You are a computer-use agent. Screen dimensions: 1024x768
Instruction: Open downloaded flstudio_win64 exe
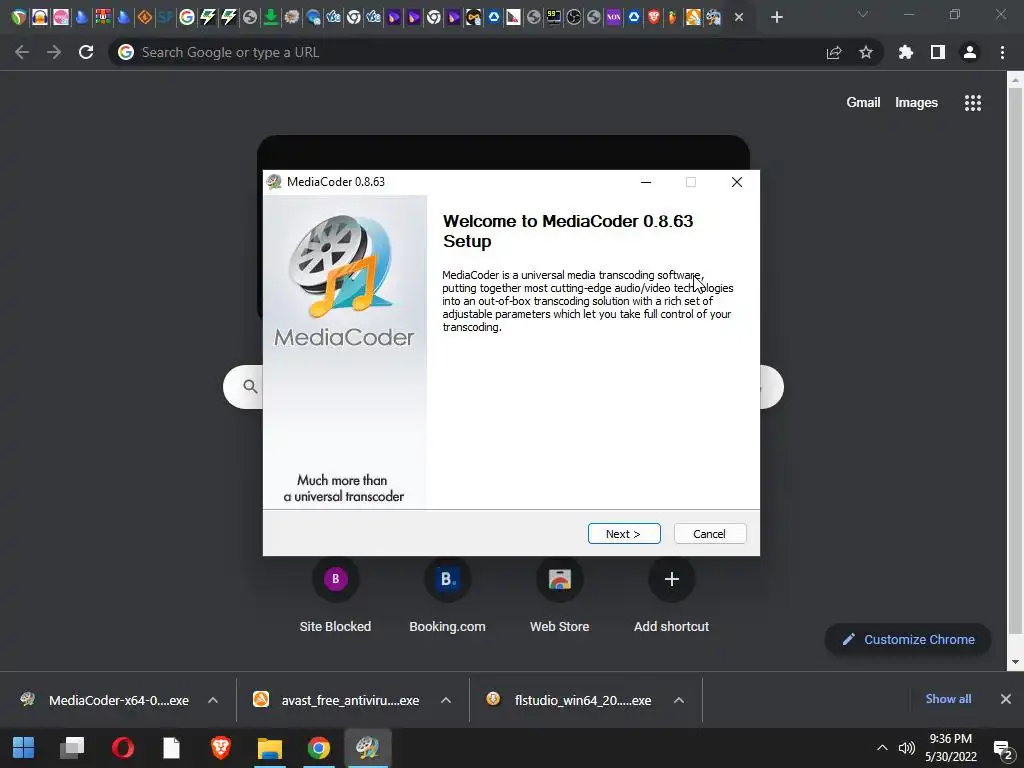point(569,700)
